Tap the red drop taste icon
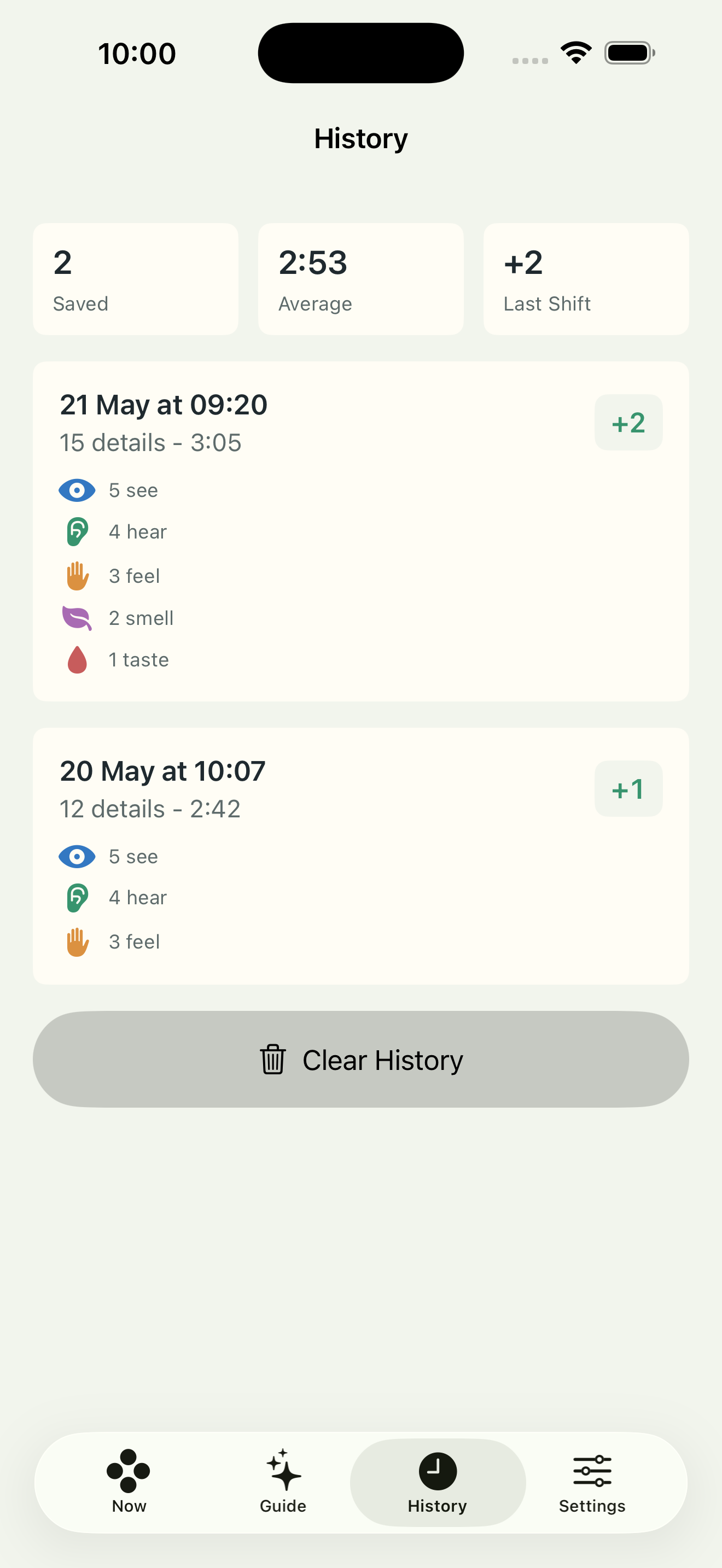 [x=77, y=660]
